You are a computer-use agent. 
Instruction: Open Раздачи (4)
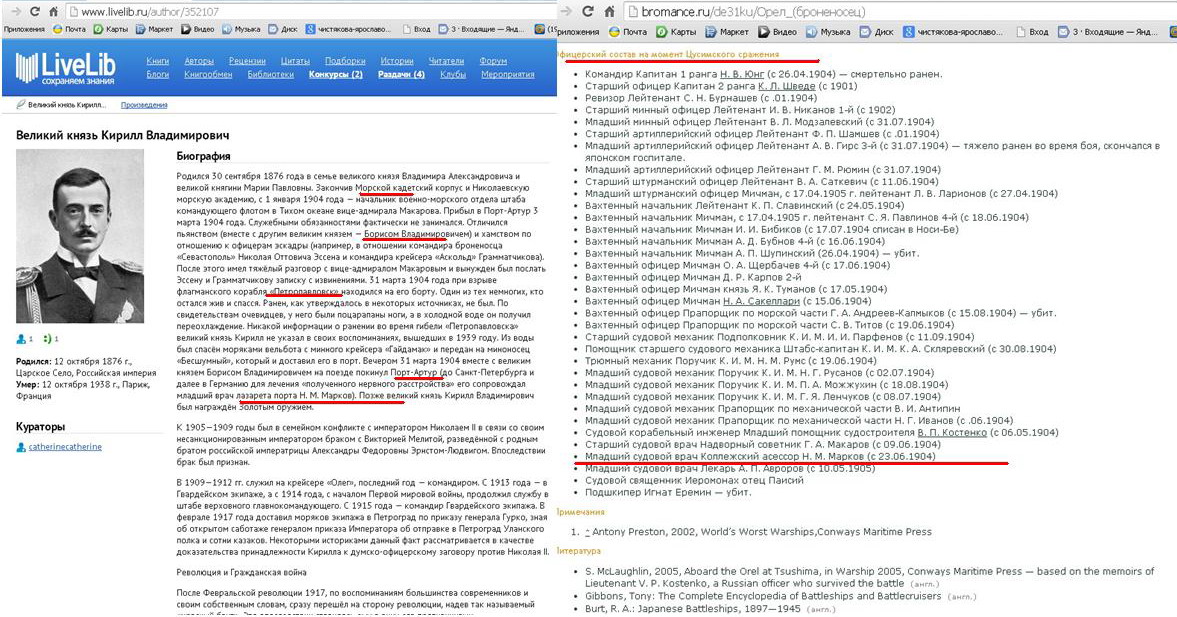[x=401, y=74]
